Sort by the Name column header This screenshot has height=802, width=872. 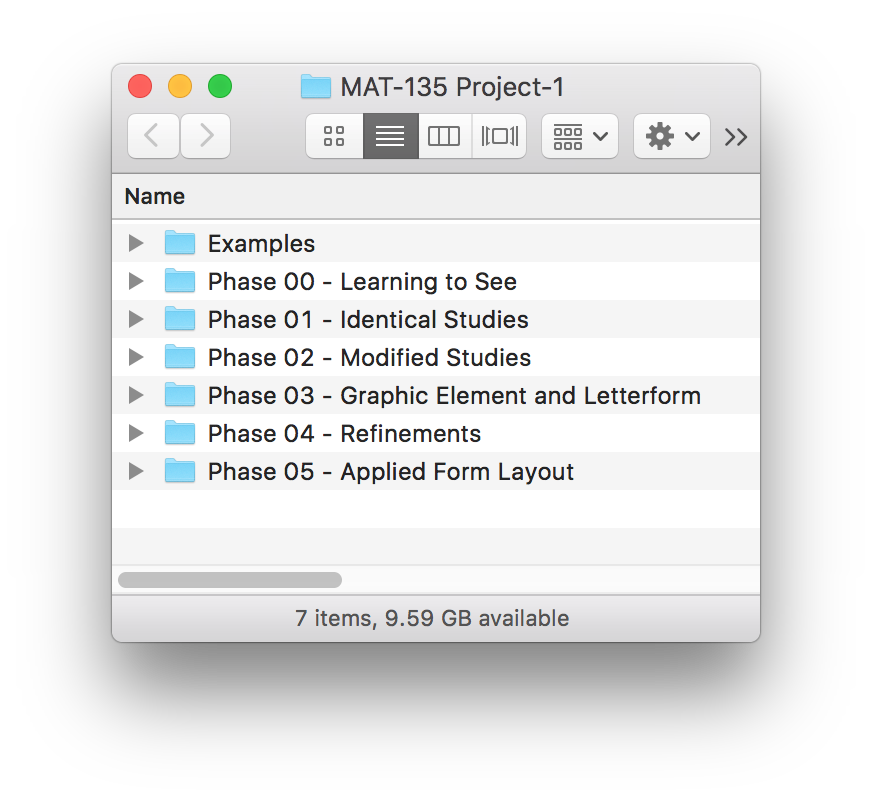tap(155, 197)
